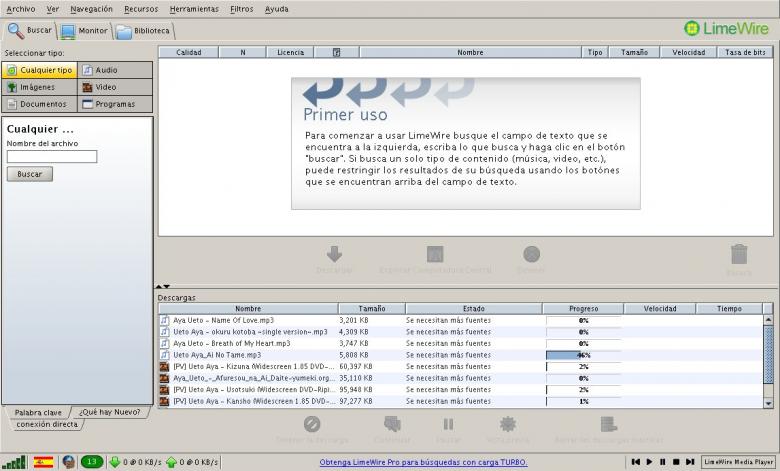Click the trash can Borrar icon
Viewport: 780px width, 471px height.
pos(739,254)
